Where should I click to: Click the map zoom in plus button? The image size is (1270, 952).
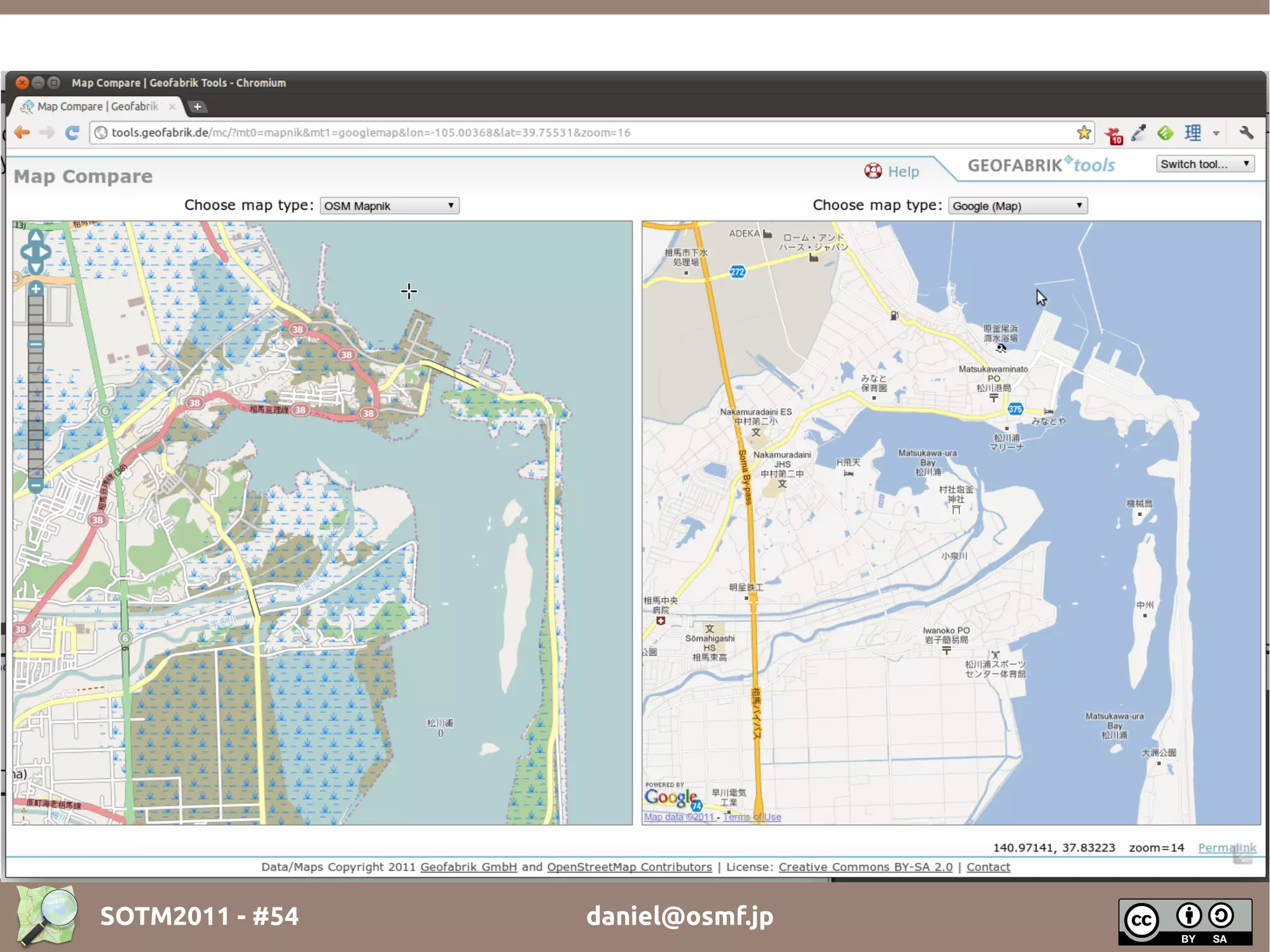click(x=36, y=289)
